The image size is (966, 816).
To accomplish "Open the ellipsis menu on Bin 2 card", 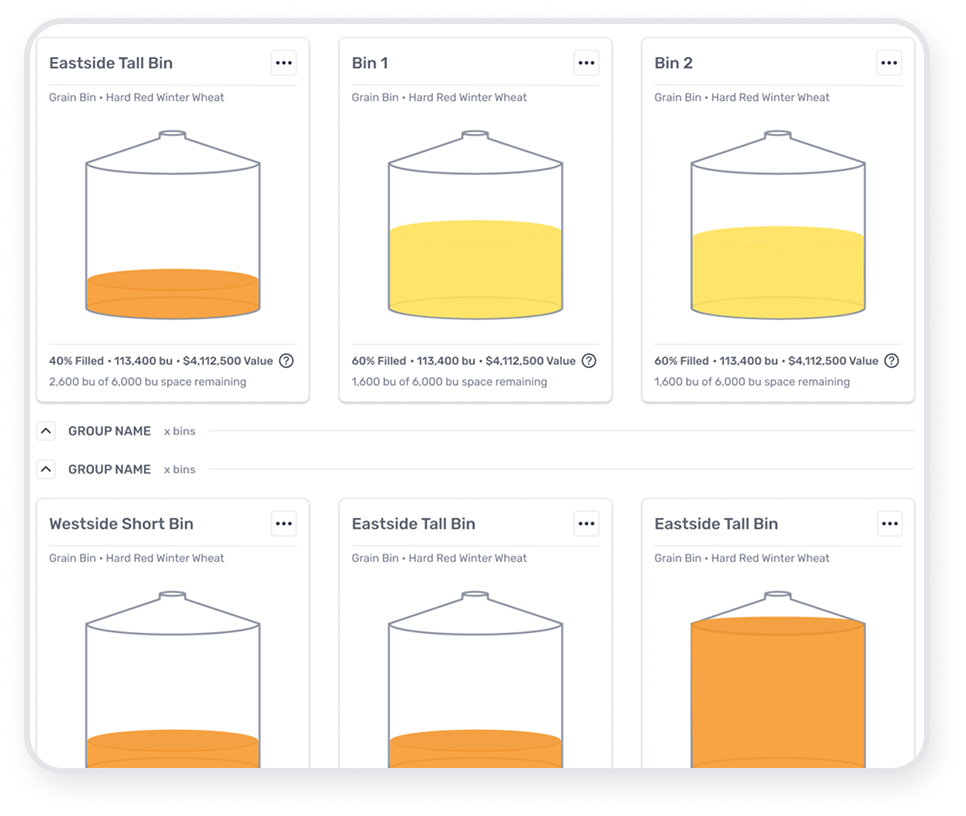I will tap(889, 63).
